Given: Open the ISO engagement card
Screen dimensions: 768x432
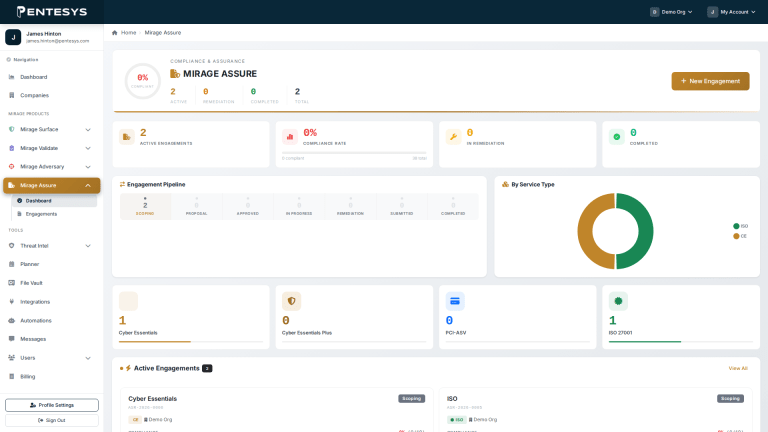Looking at the screenshot, I should (596, 410).
